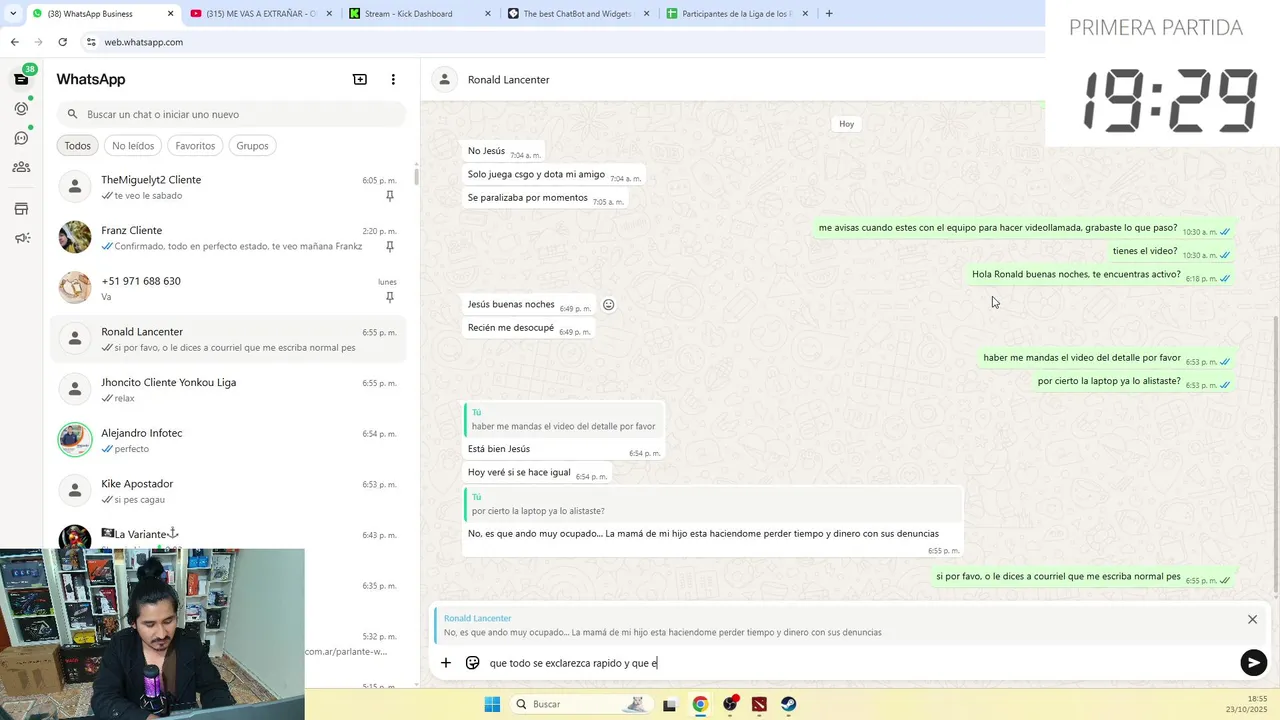Image resolution: width=1280 pixels, height=720 pixels.
Task: Open the Communities icon in sidebar
Action: [21, 167]
